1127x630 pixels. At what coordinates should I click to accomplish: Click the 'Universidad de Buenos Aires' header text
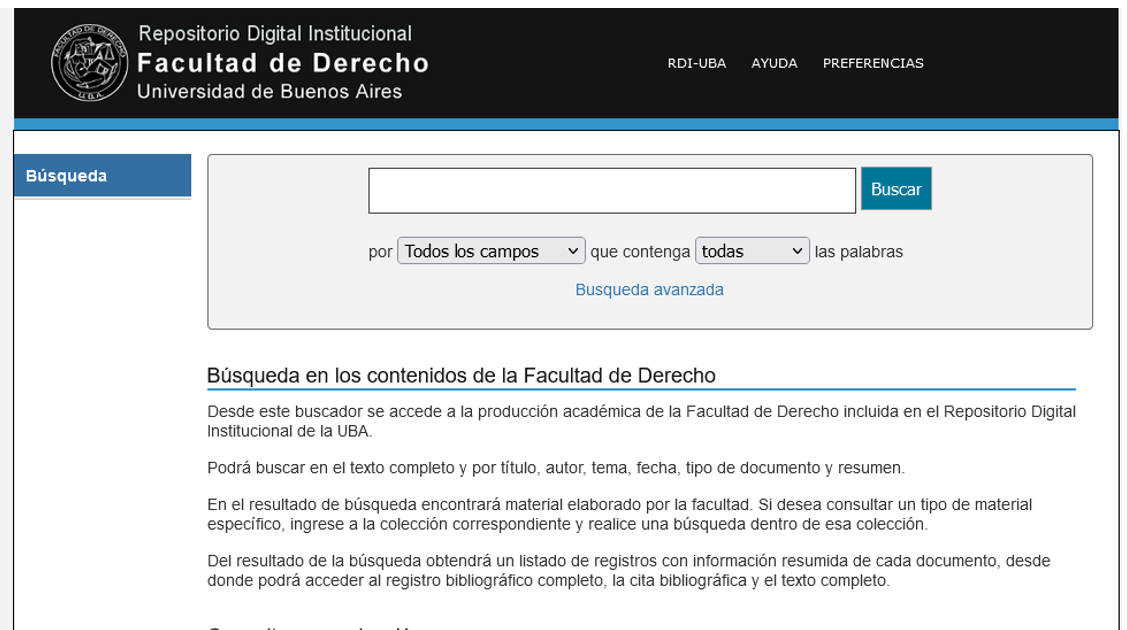[x=270, y=91]
